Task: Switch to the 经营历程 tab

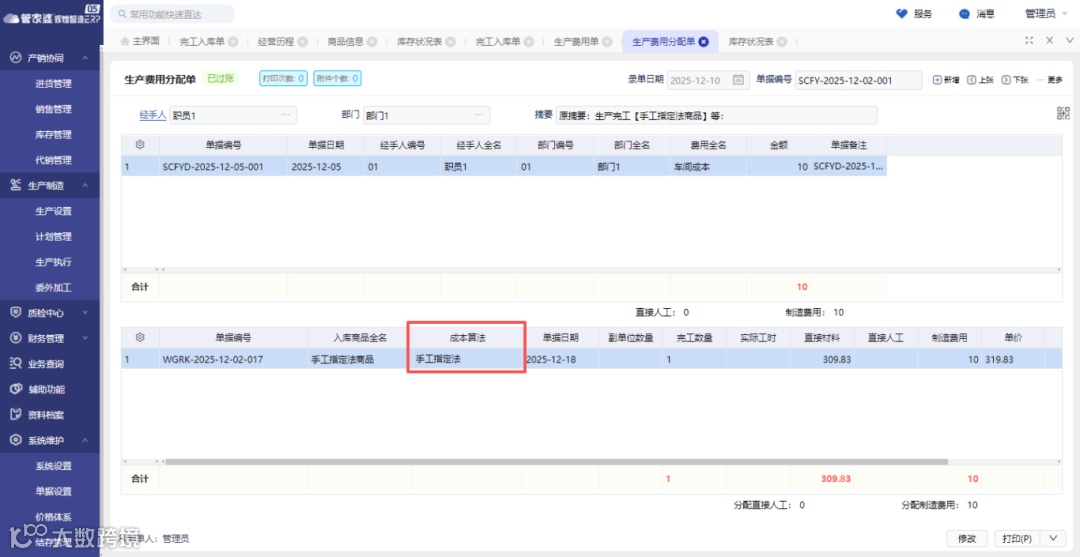Action: point(276,41)
